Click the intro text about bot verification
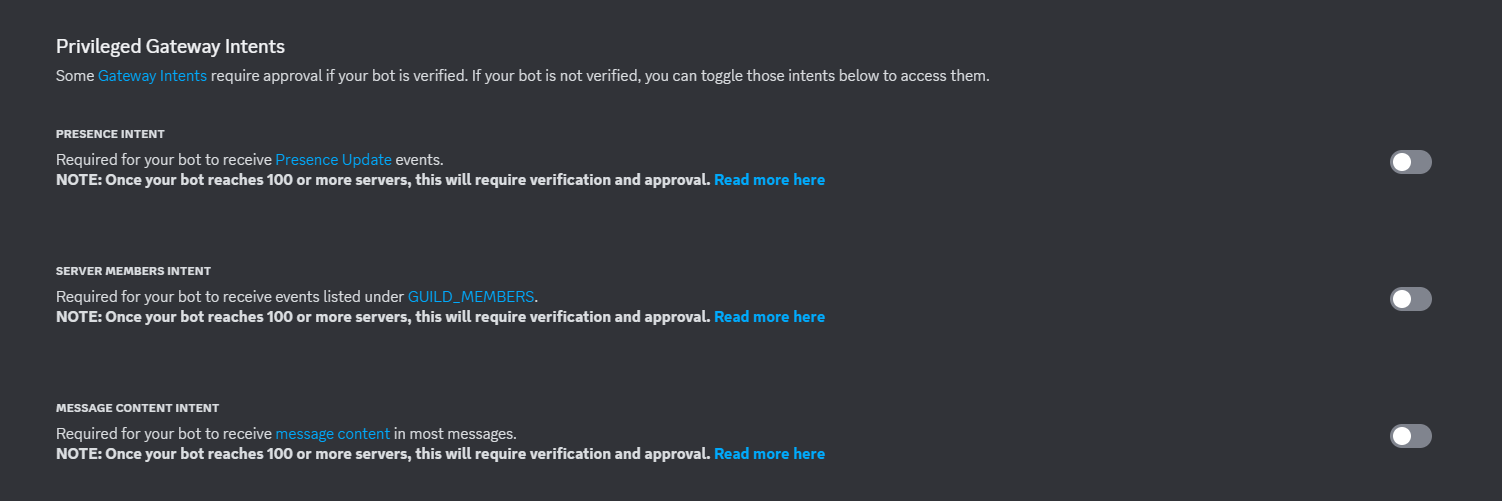 600,76
